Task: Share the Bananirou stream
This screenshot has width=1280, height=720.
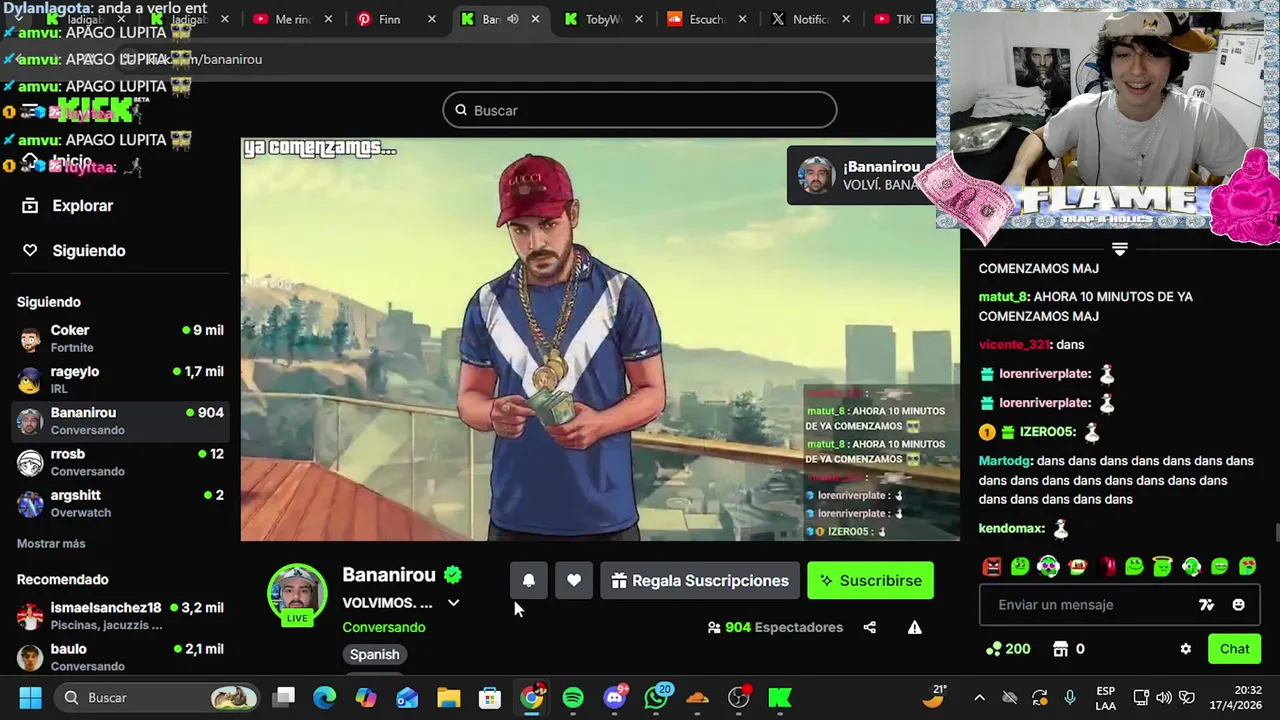Action: [x=870, y=628]
